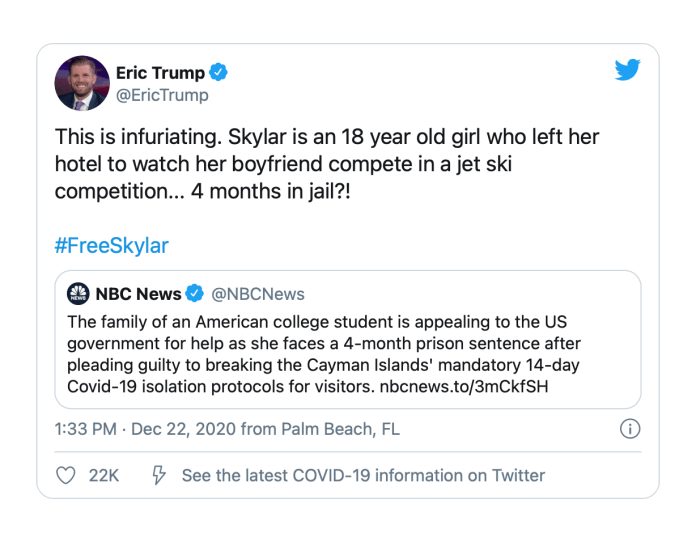This screenshot has height=542, width=696.
Task: Click the NBC News peacock avatar
Action: pos(78,293)
